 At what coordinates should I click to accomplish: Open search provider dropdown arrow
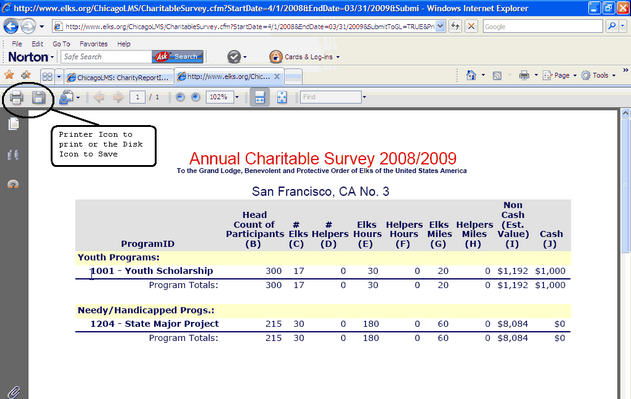[x=623, y=26]
